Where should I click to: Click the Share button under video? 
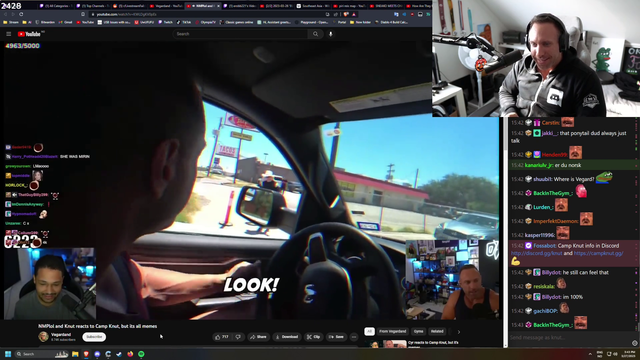point(258,337)
